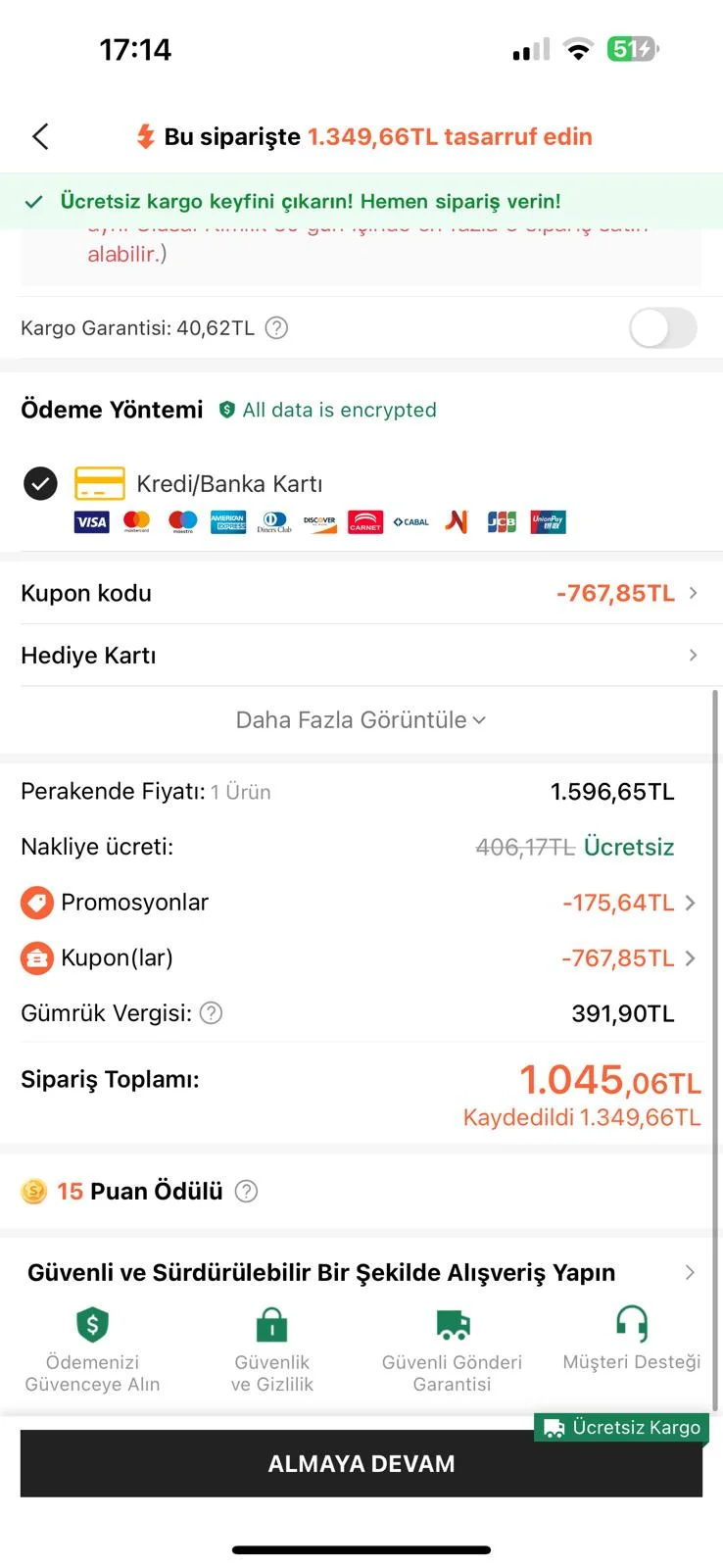Open Kargo Garantisi help question icon

pyautogui.click(x=277, y=328)
